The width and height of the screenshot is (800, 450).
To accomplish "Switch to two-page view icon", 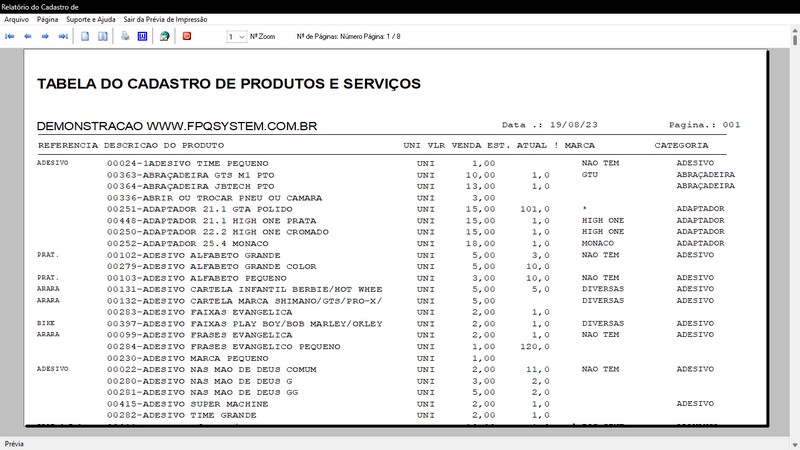I will [x=102, y=36].
